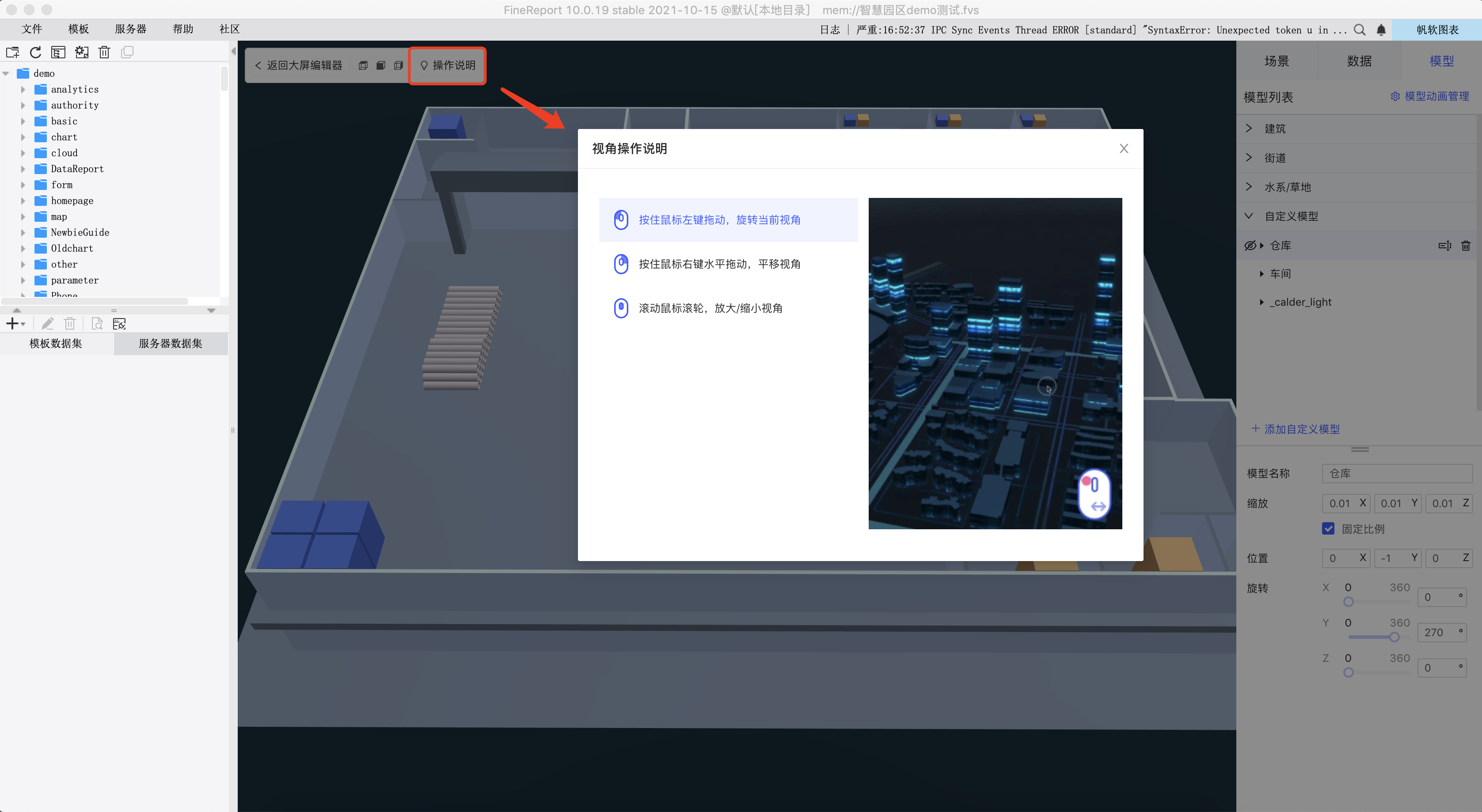
Task: Expand the analytics folder in tree
Action: [23, 89]
